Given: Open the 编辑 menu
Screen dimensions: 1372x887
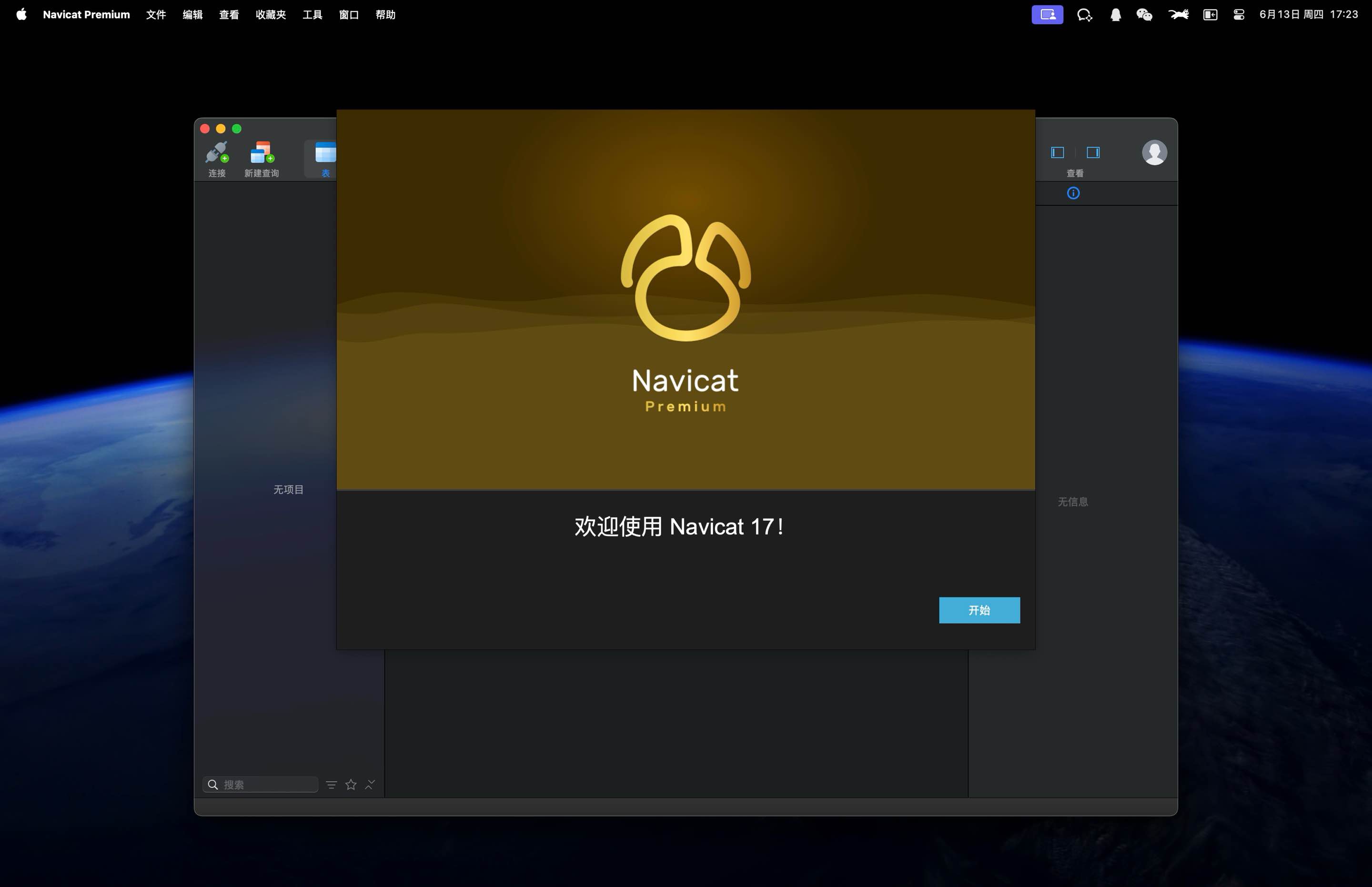Looking at the screenshot, I should pos(192,14).
